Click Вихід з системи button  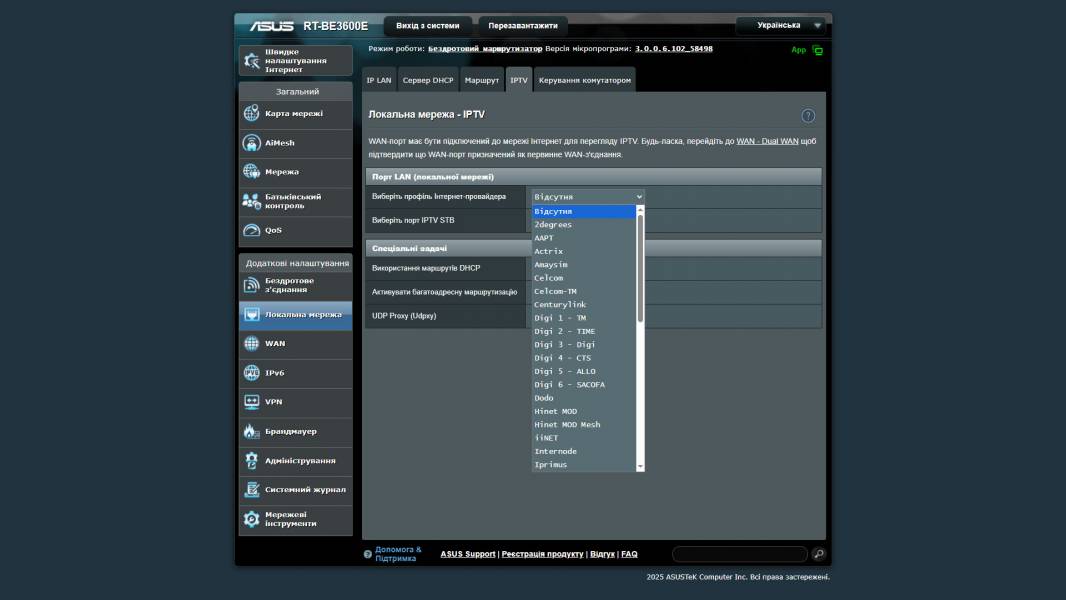(x=428, y=26)
